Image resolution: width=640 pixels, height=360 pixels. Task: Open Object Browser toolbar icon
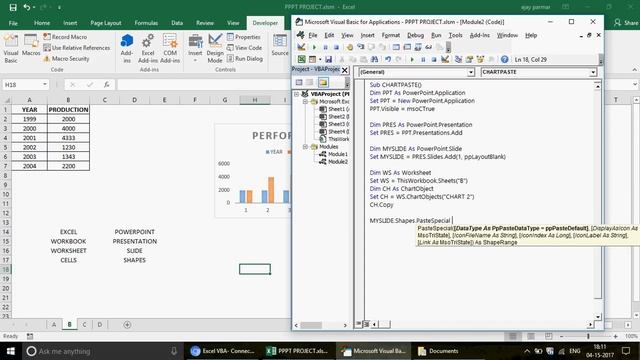pos(480,60)
